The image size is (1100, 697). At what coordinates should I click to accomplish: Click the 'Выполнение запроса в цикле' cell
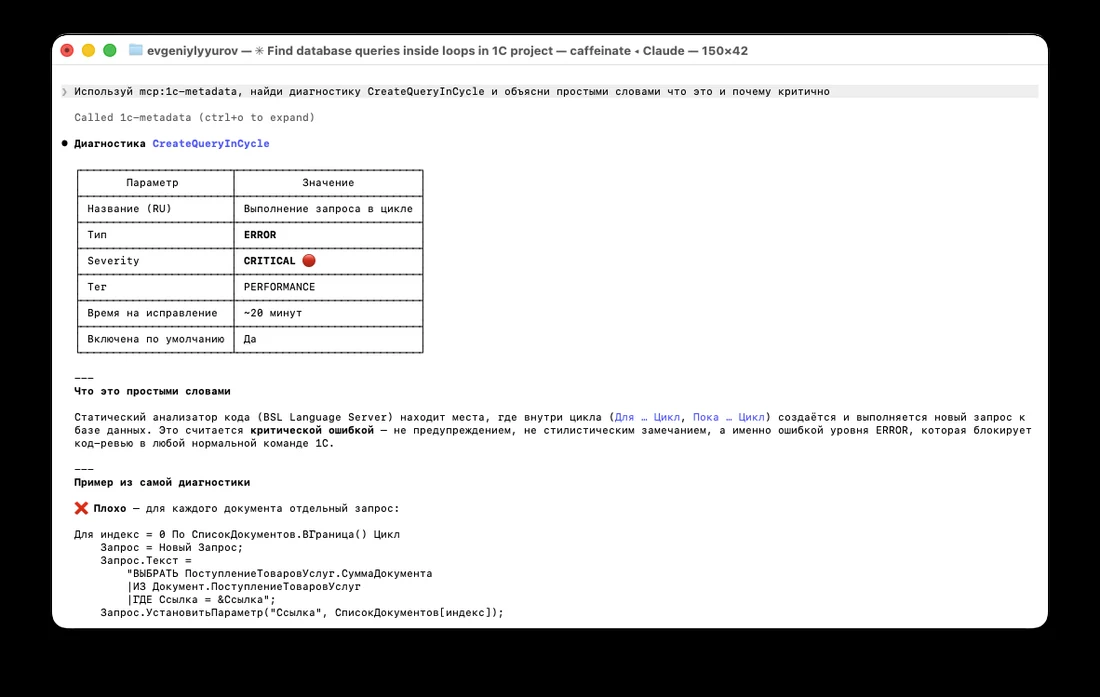click(328, 209)
